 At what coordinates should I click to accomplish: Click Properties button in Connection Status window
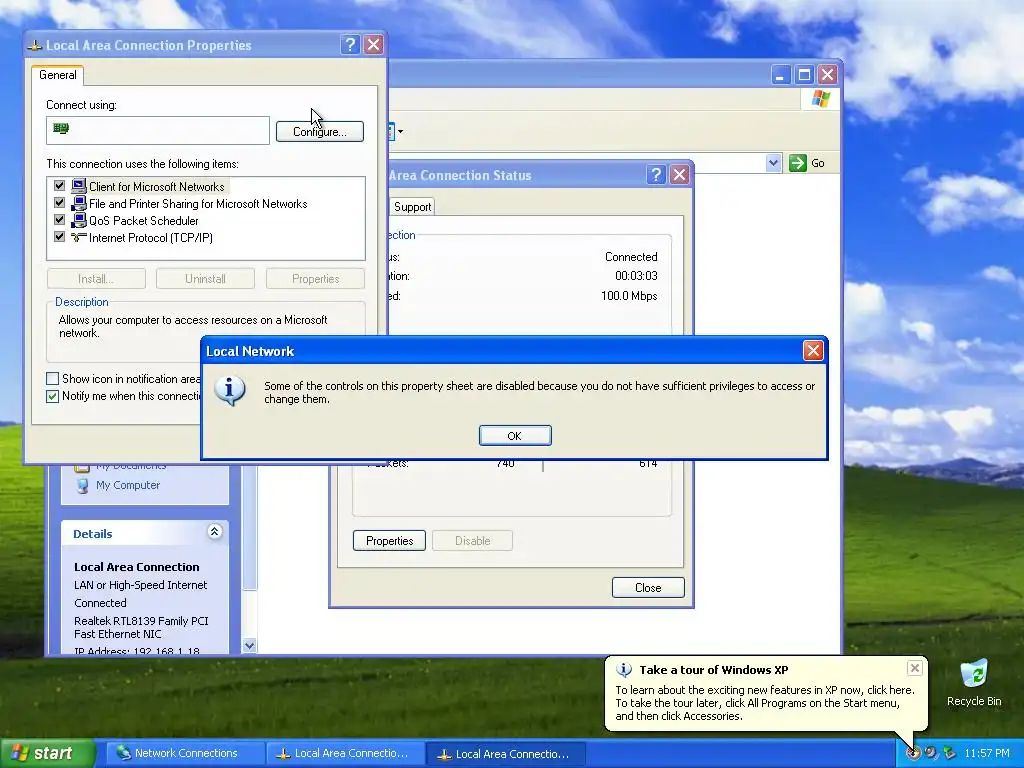point(389,541)
